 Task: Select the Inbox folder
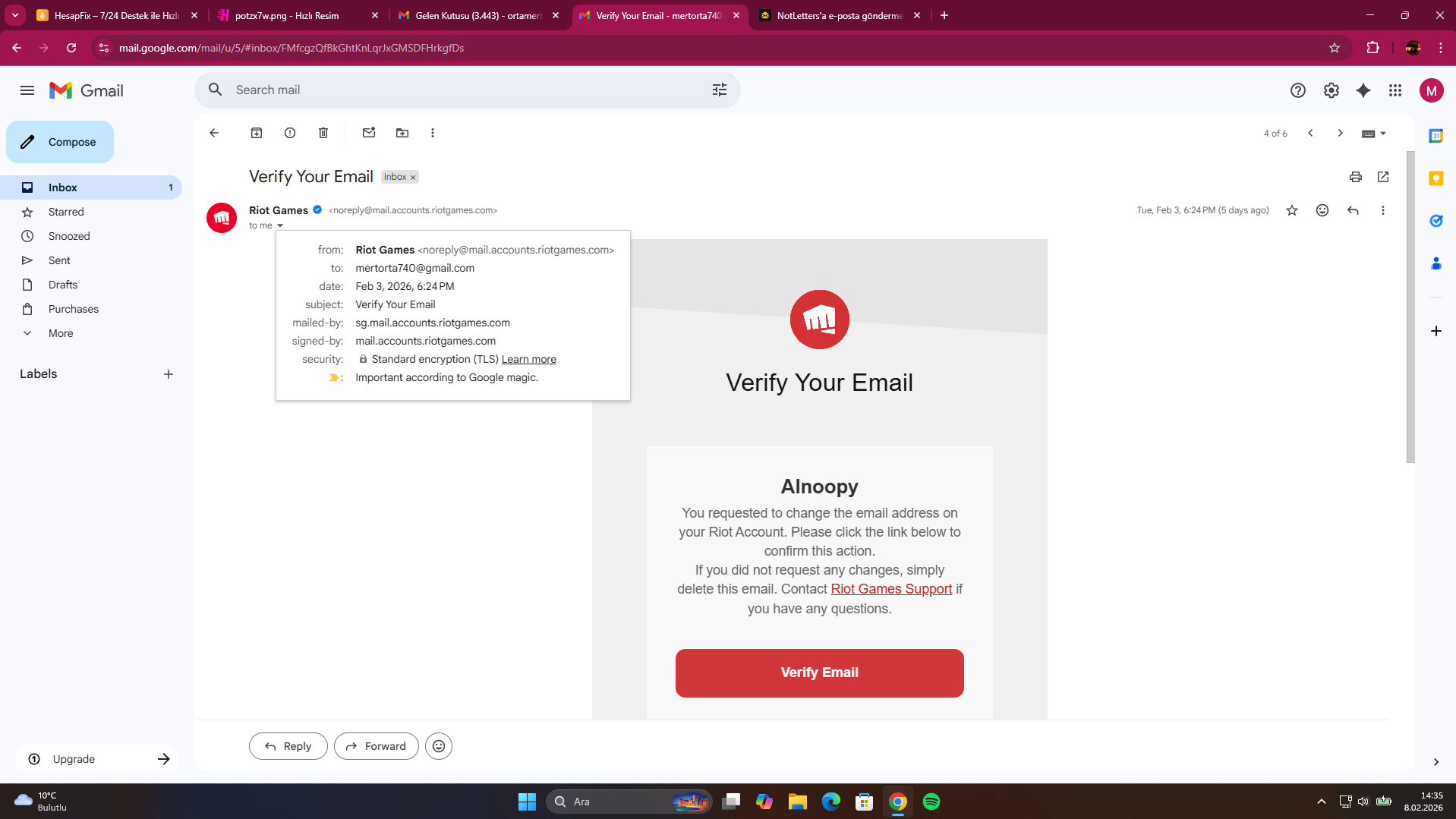91,187
